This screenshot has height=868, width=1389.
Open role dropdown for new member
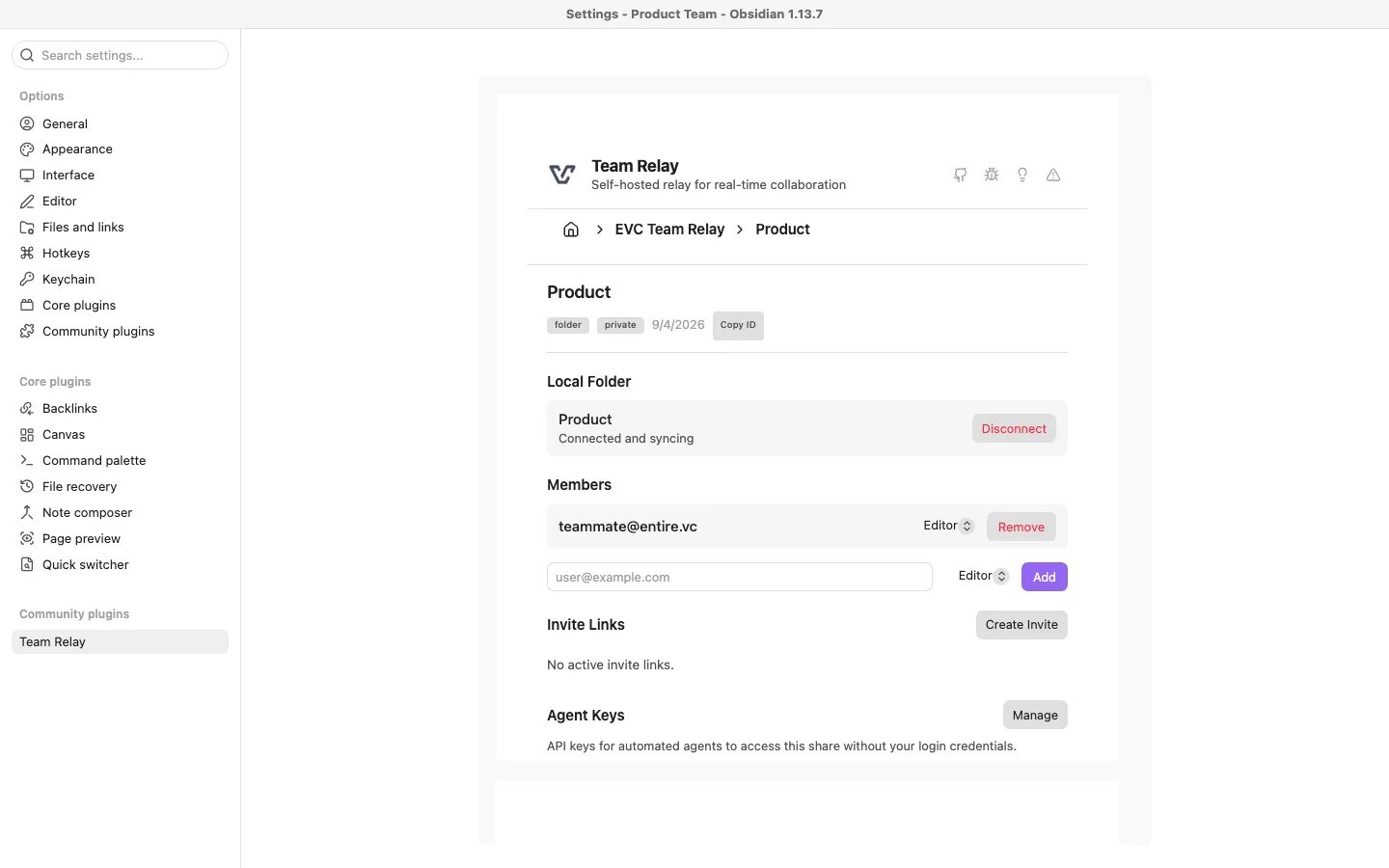pyautogui.click(x=983, y=576)
